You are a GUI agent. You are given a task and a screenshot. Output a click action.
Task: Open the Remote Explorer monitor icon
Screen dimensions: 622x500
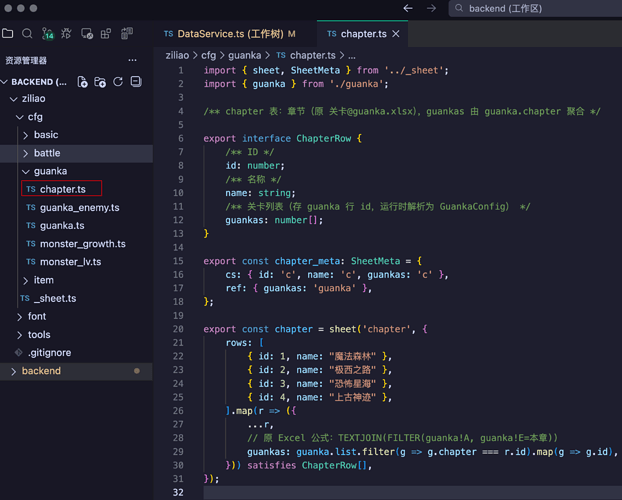(x=86, y=34)
